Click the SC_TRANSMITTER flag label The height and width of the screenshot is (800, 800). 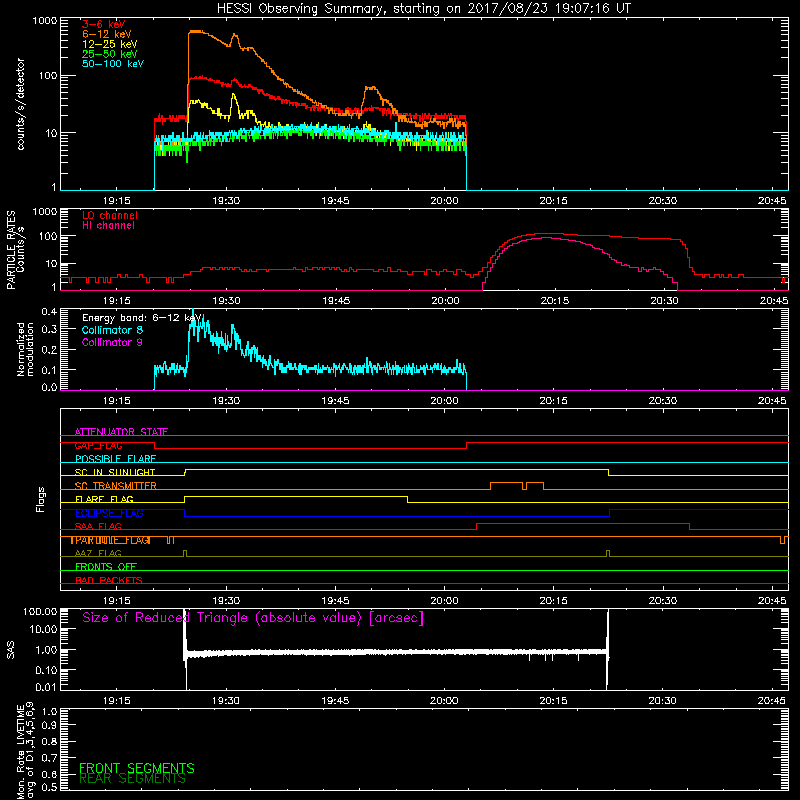click(116, 486)
